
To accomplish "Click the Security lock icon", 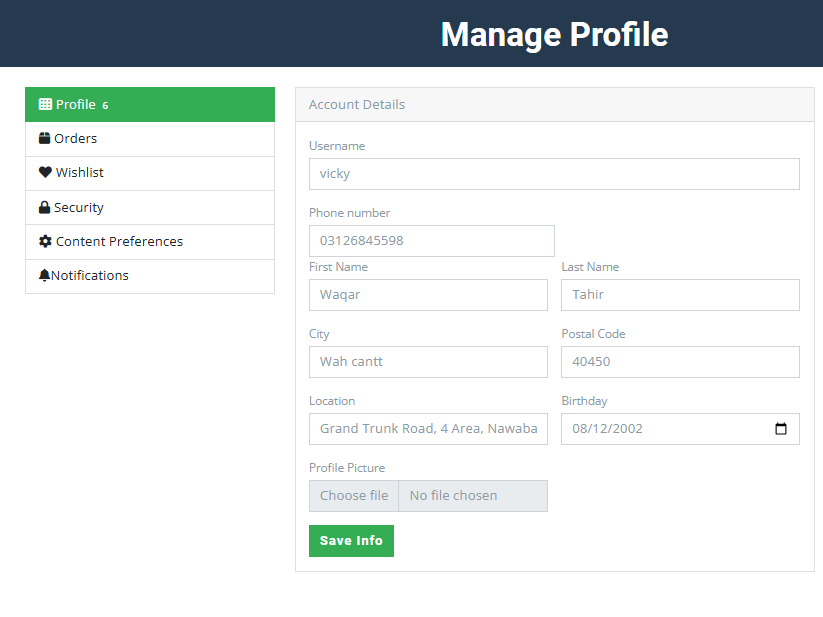I will tap(44, 207).
